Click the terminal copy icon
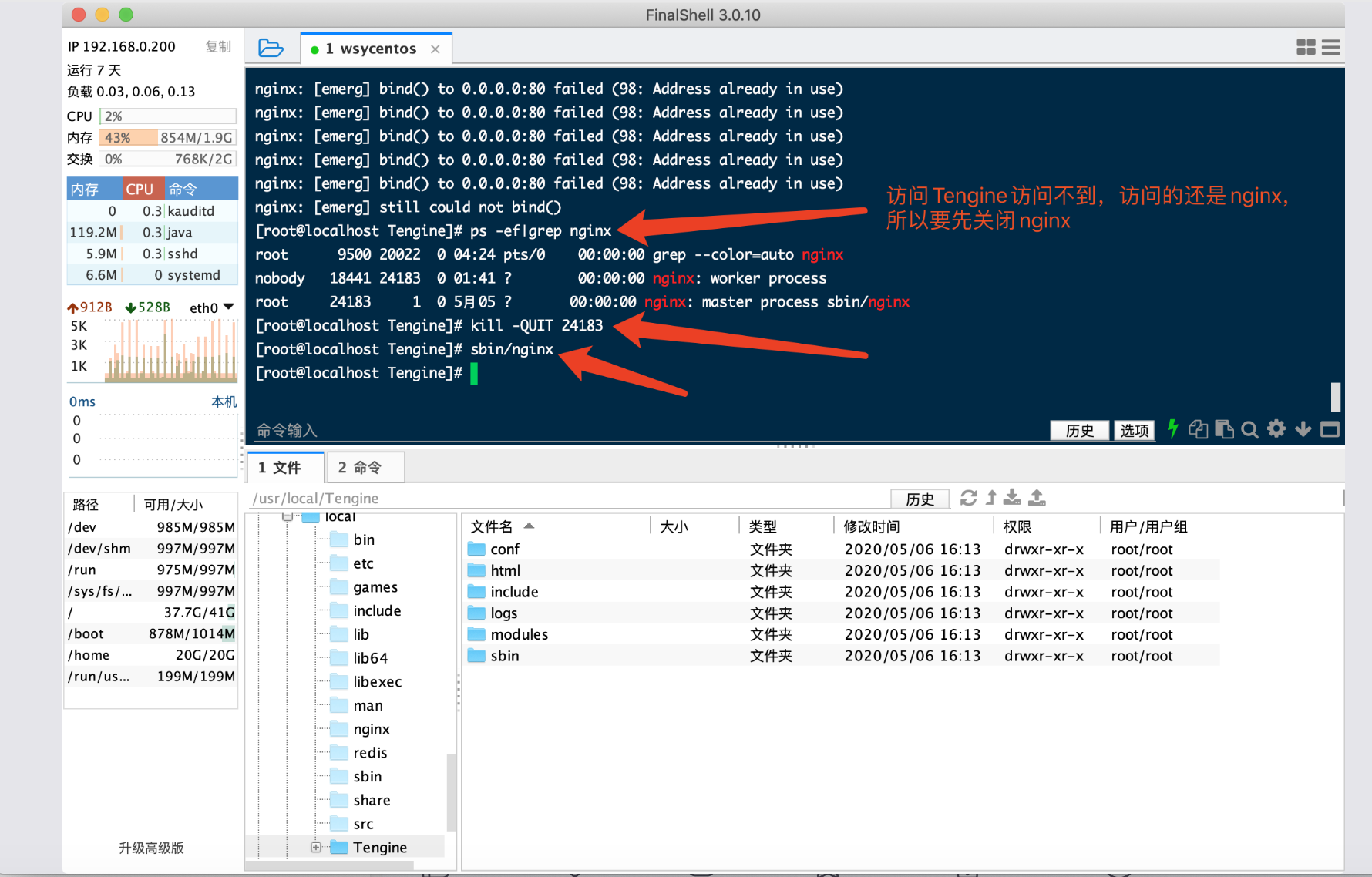The image size is (1372, 877). (x=1199, y=429)
